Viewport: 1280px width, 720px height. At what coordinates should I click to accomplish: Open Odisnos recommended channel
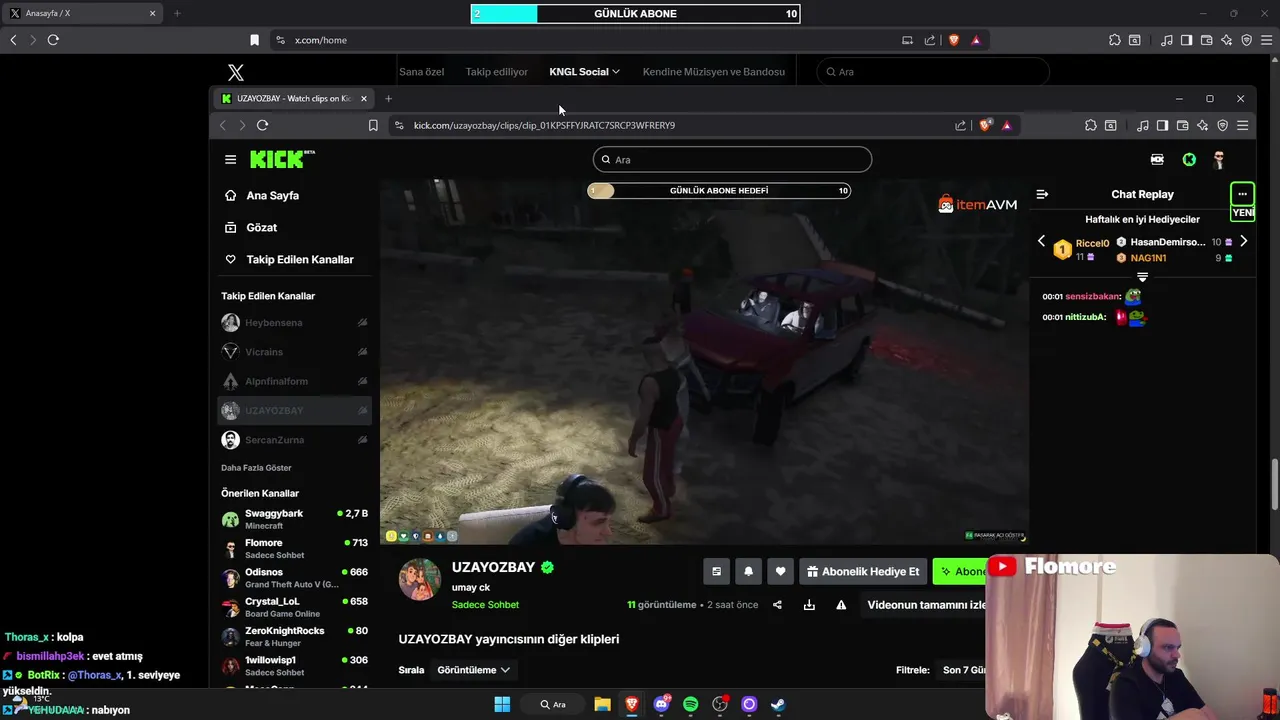click(294, 578)
